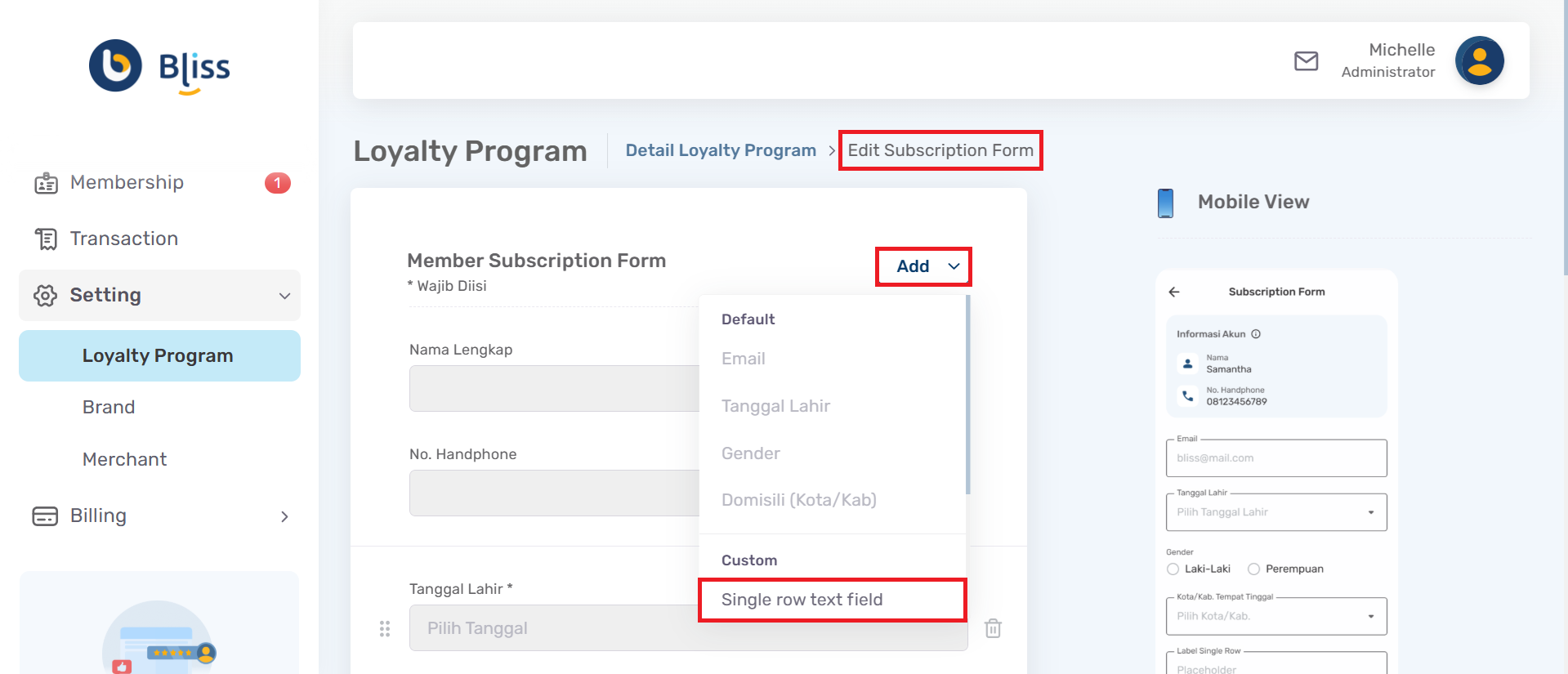
Task: Open the Pilih Tanggal Lahir dropdown in preview
Action: [x=1275, y=512]
